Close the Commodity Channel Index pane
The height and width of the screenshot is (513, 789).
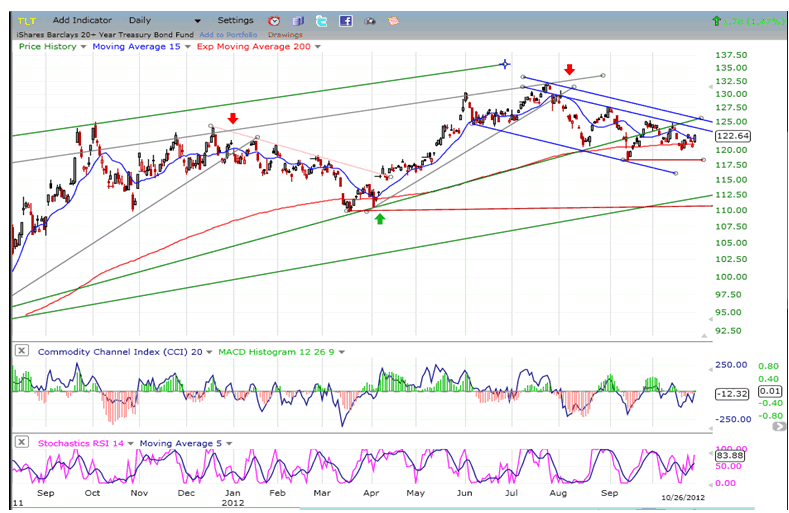click(18, 351)
